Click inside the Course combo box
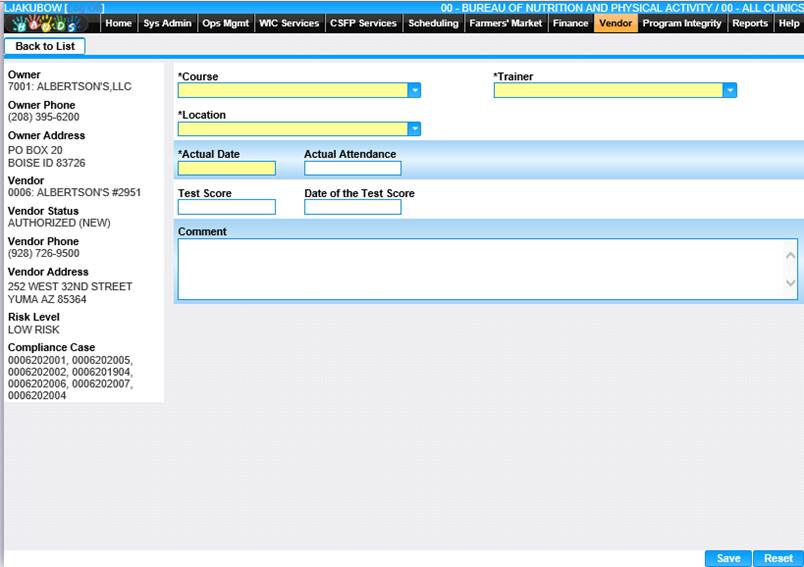This screenshot has width=804, height=567. [293, 90]
